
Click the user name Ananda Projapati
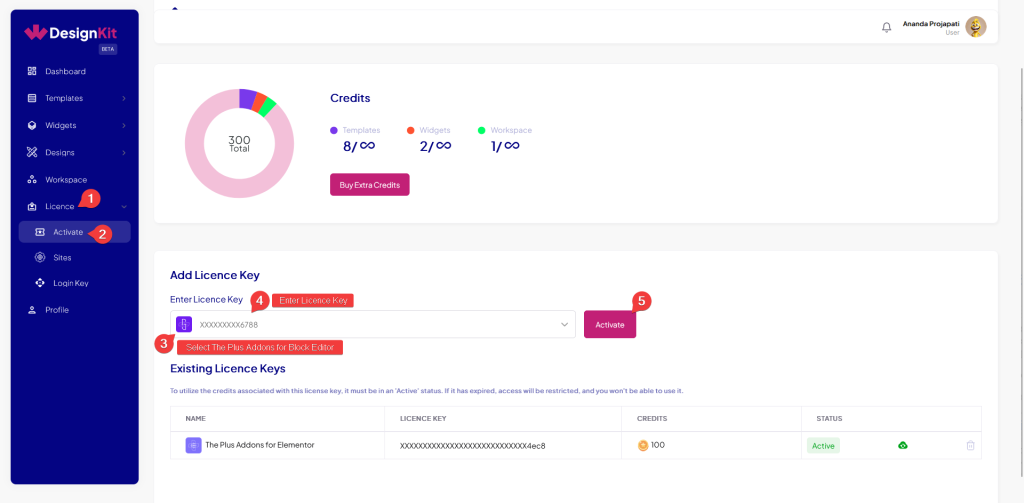click(931, 24)
